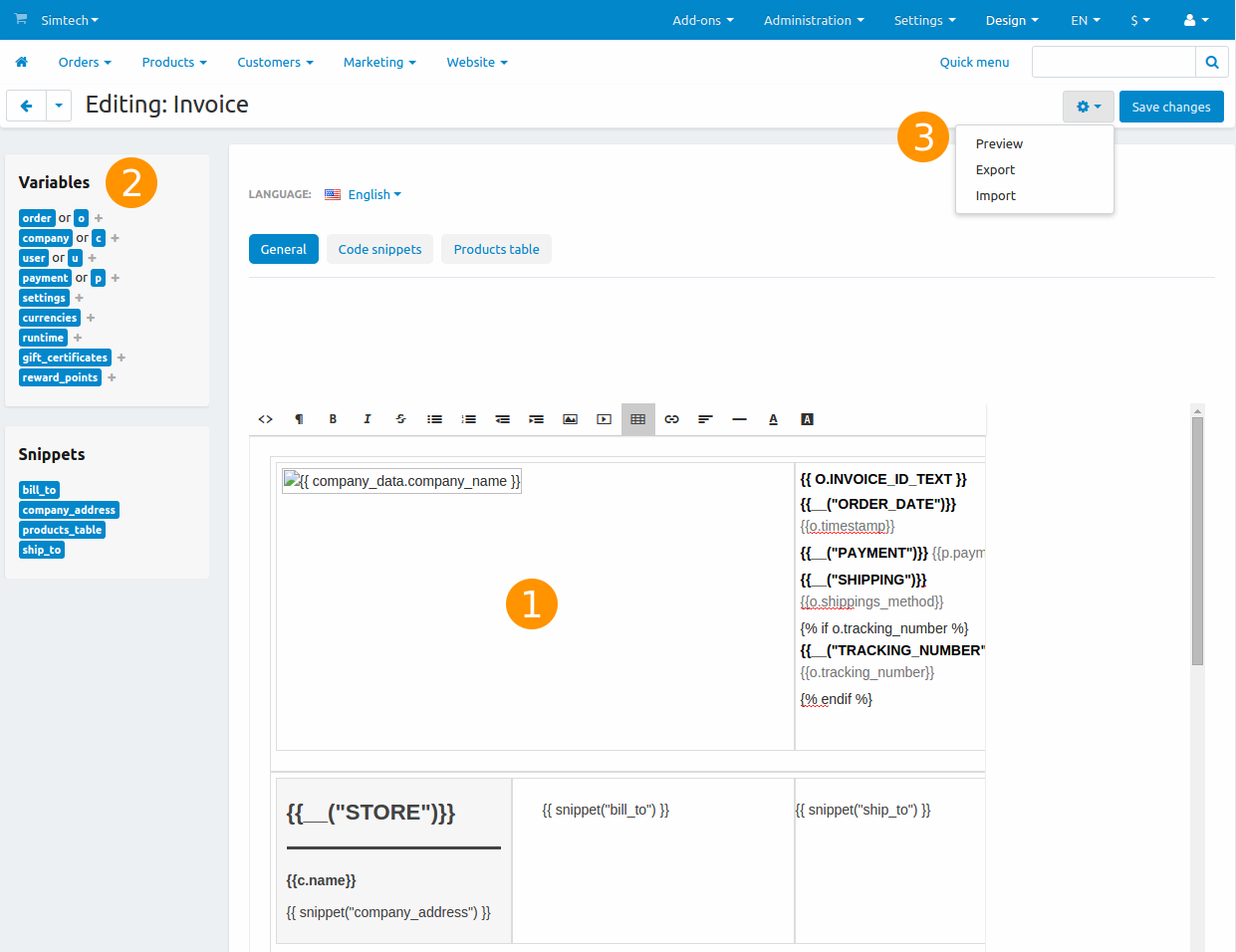Insert the products_table snippet

62,530
